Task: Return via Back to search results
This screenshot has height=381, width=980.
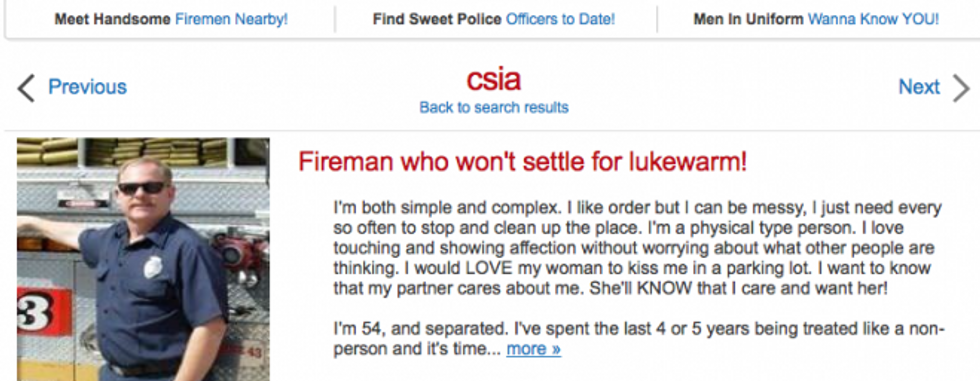Action: 494,107
